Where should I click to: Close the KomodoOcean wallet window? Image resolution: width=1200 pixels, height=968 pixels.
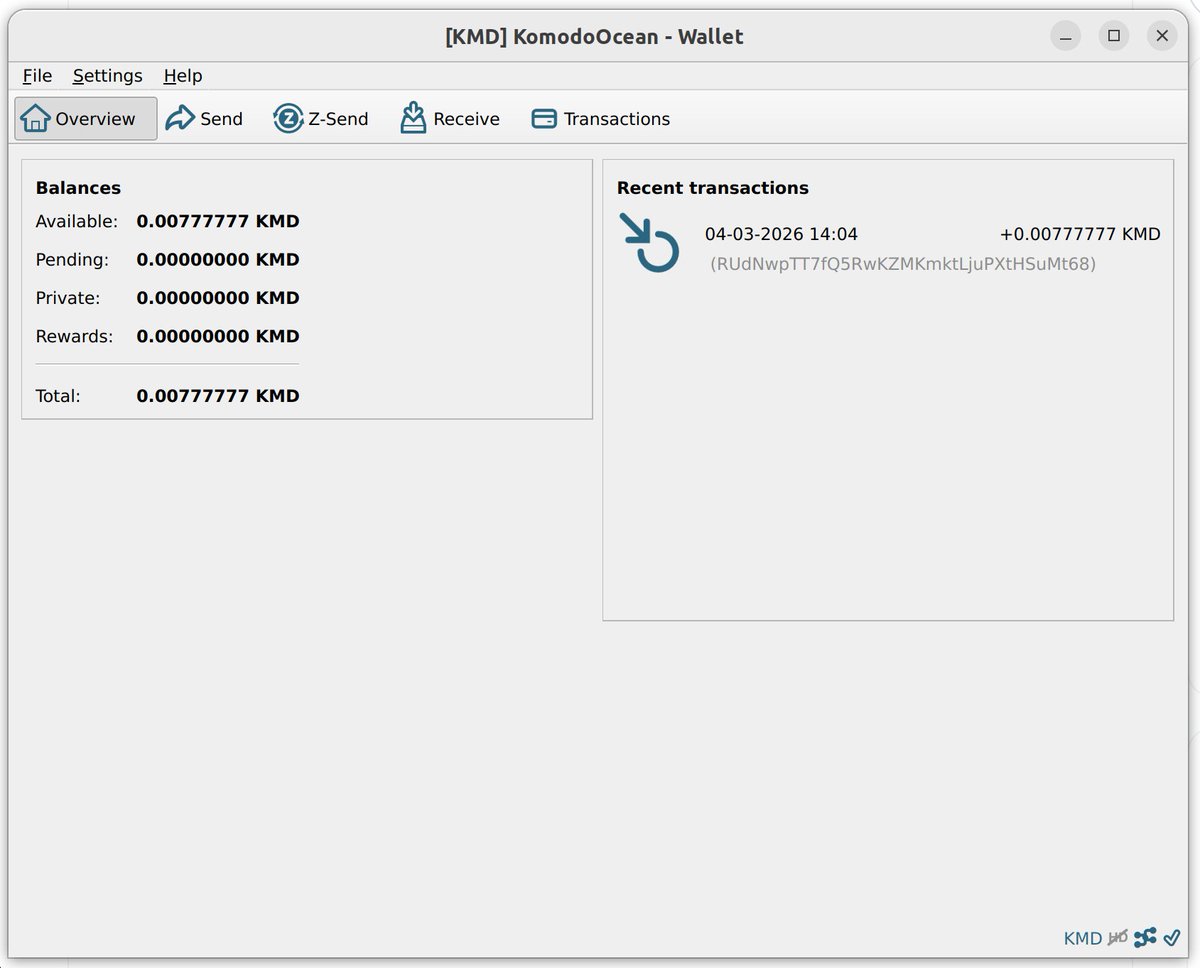[x=1162, y=37]
